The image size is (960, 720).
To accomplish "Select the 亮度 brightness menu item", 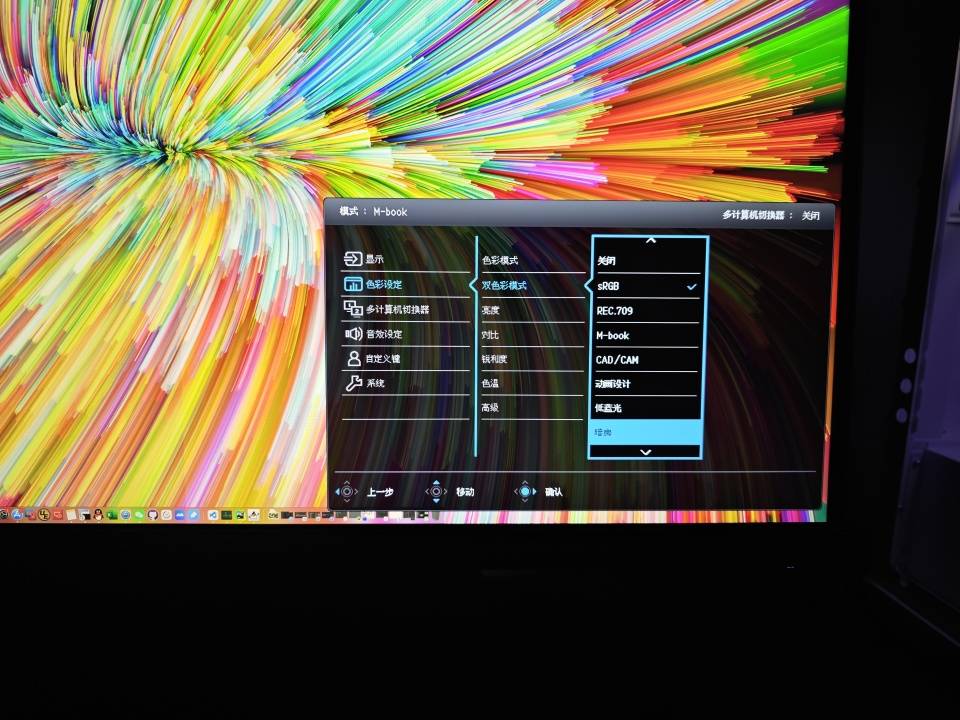I will (x=490, y=311).
